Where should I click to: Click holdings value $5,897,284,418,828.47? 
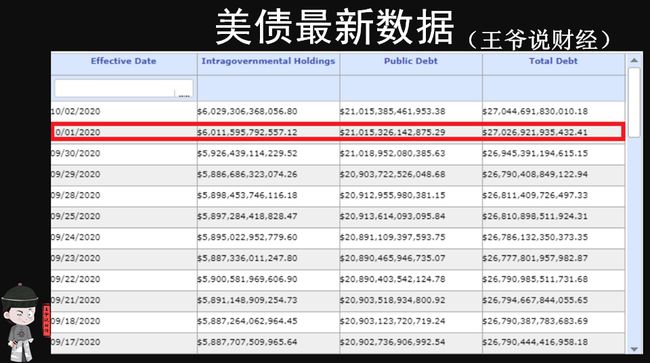click(247, 216)
